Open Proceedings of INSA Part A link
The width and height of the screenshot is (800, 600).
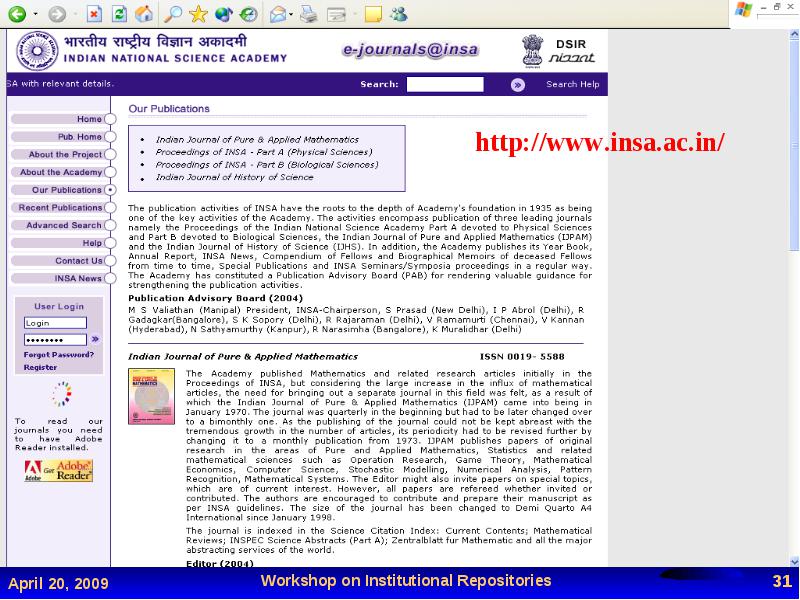[264, 152]
